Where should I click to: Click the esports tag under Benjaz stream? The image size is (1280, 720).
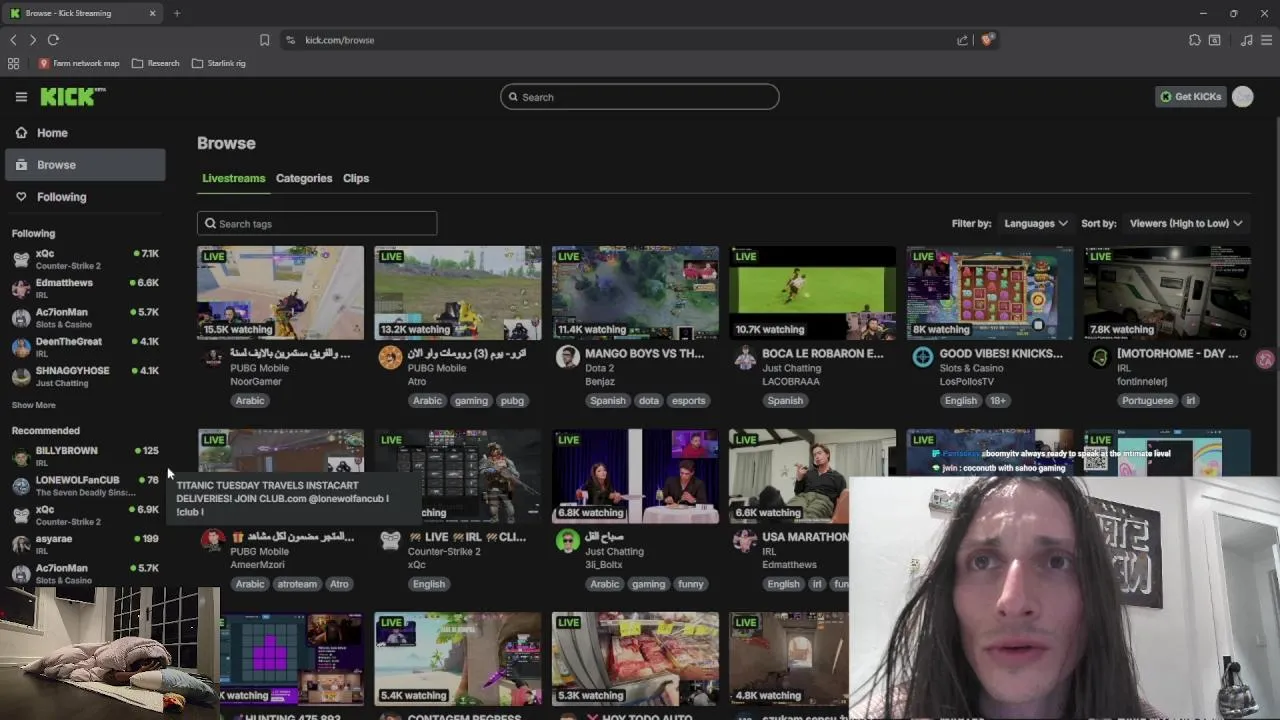[x=688, y=401]
